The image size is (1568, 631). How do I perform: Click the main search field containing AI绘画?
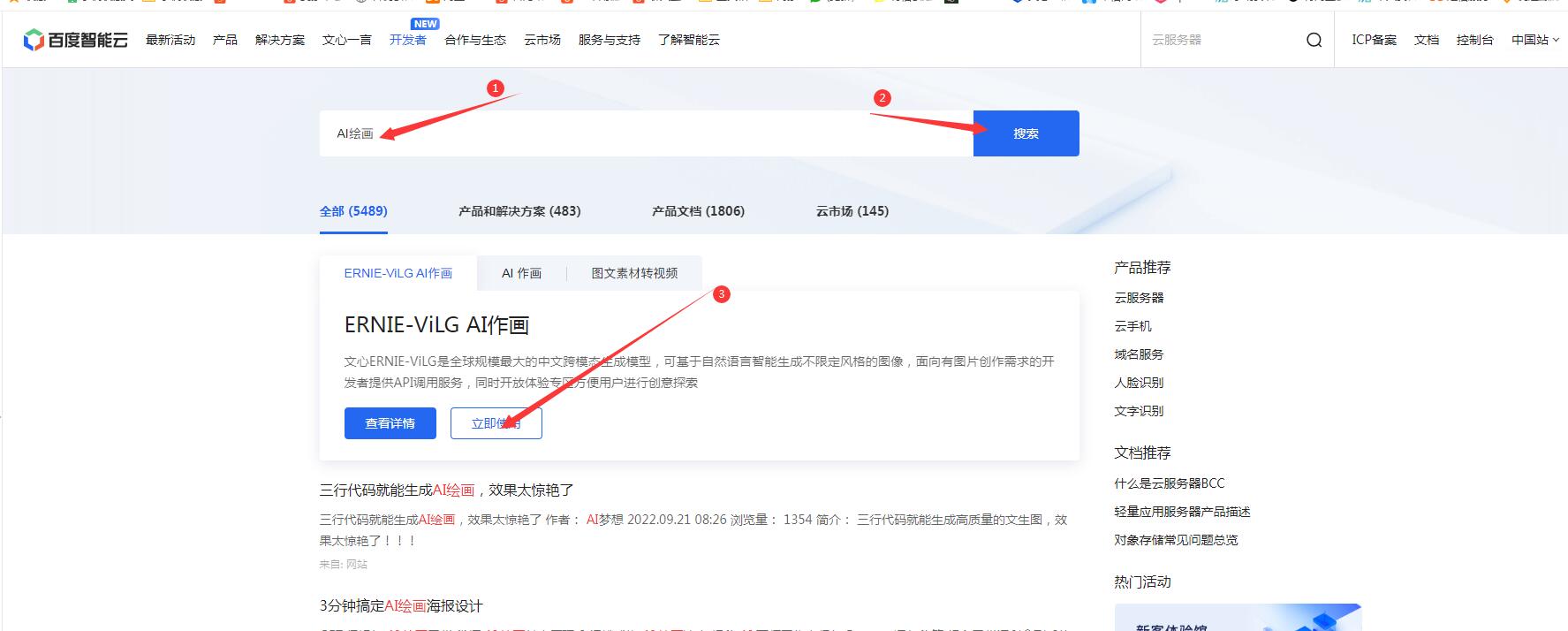coord(647,133)
